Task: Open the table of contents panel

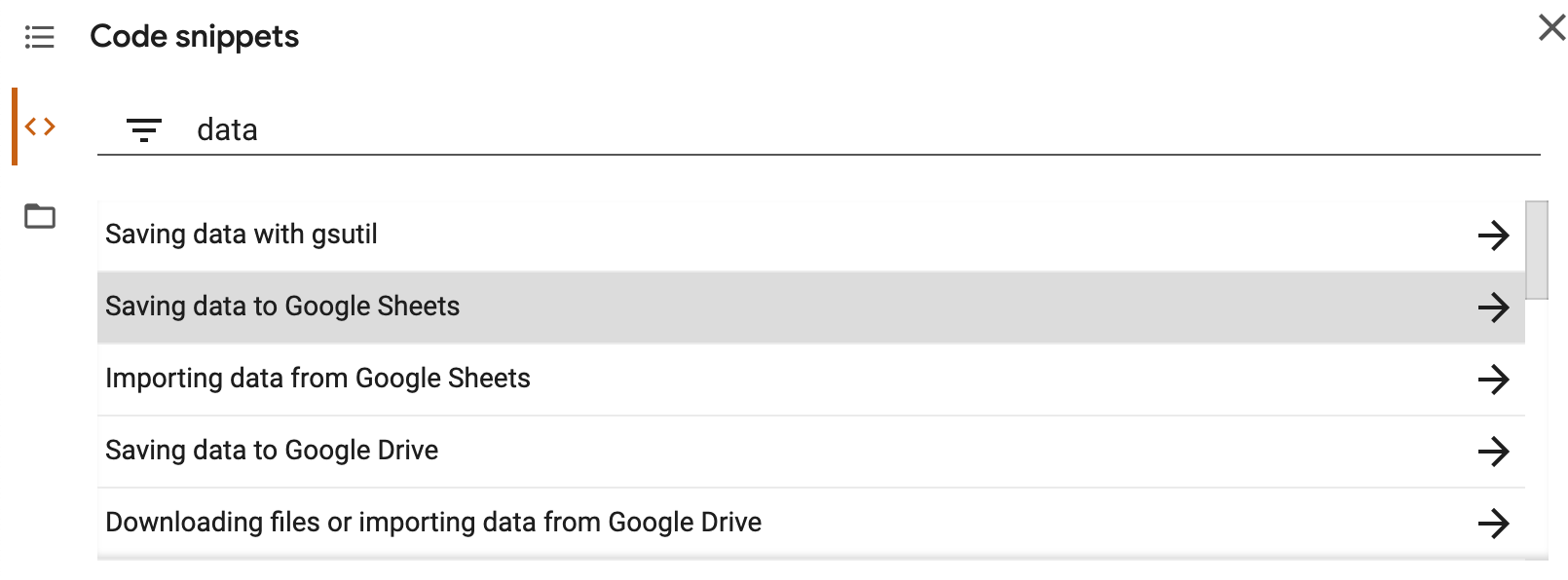Action: tap(40, 35)
